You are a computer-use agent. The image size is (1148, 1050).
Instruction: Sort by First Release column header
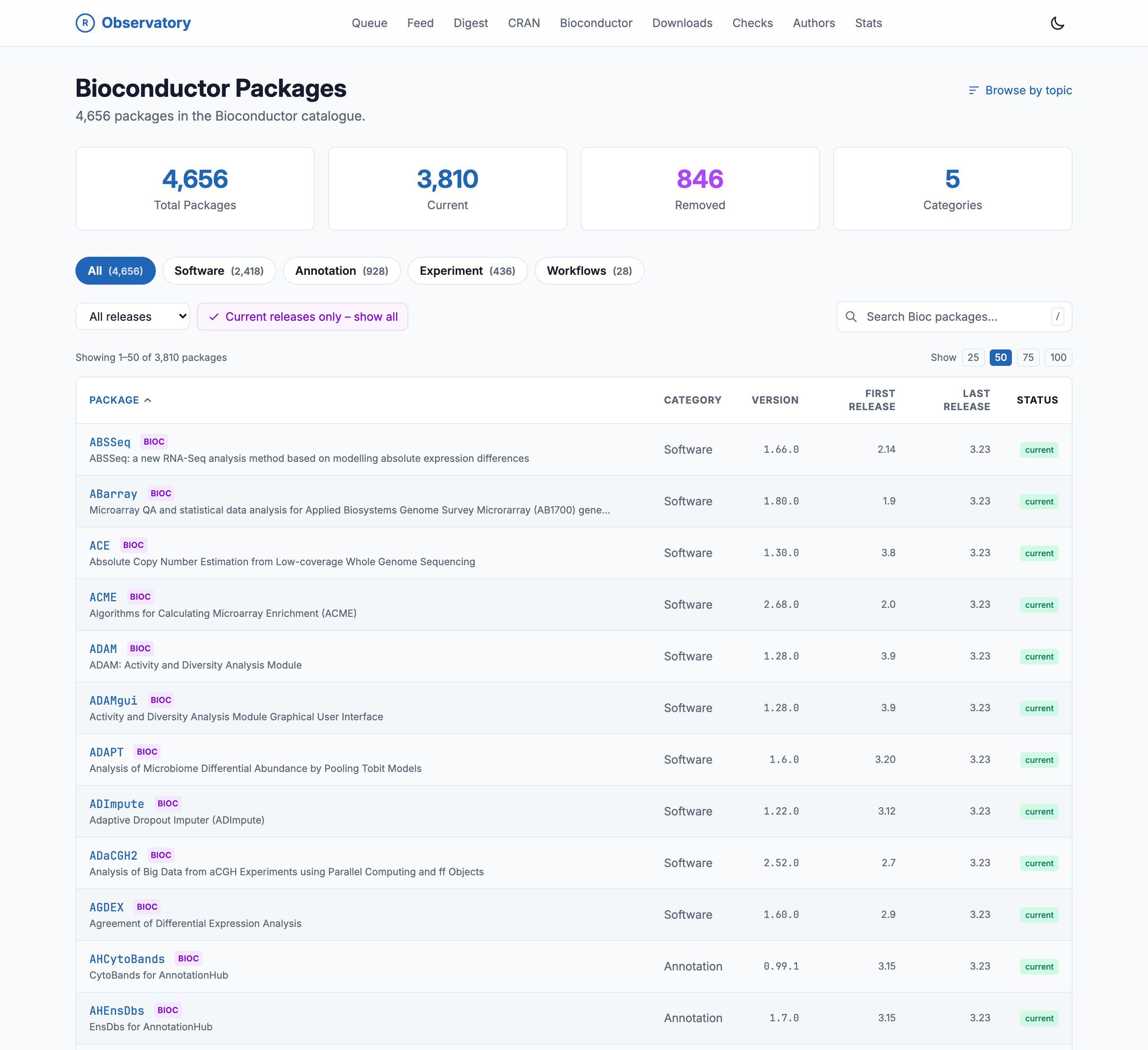[x=872, y=400]
